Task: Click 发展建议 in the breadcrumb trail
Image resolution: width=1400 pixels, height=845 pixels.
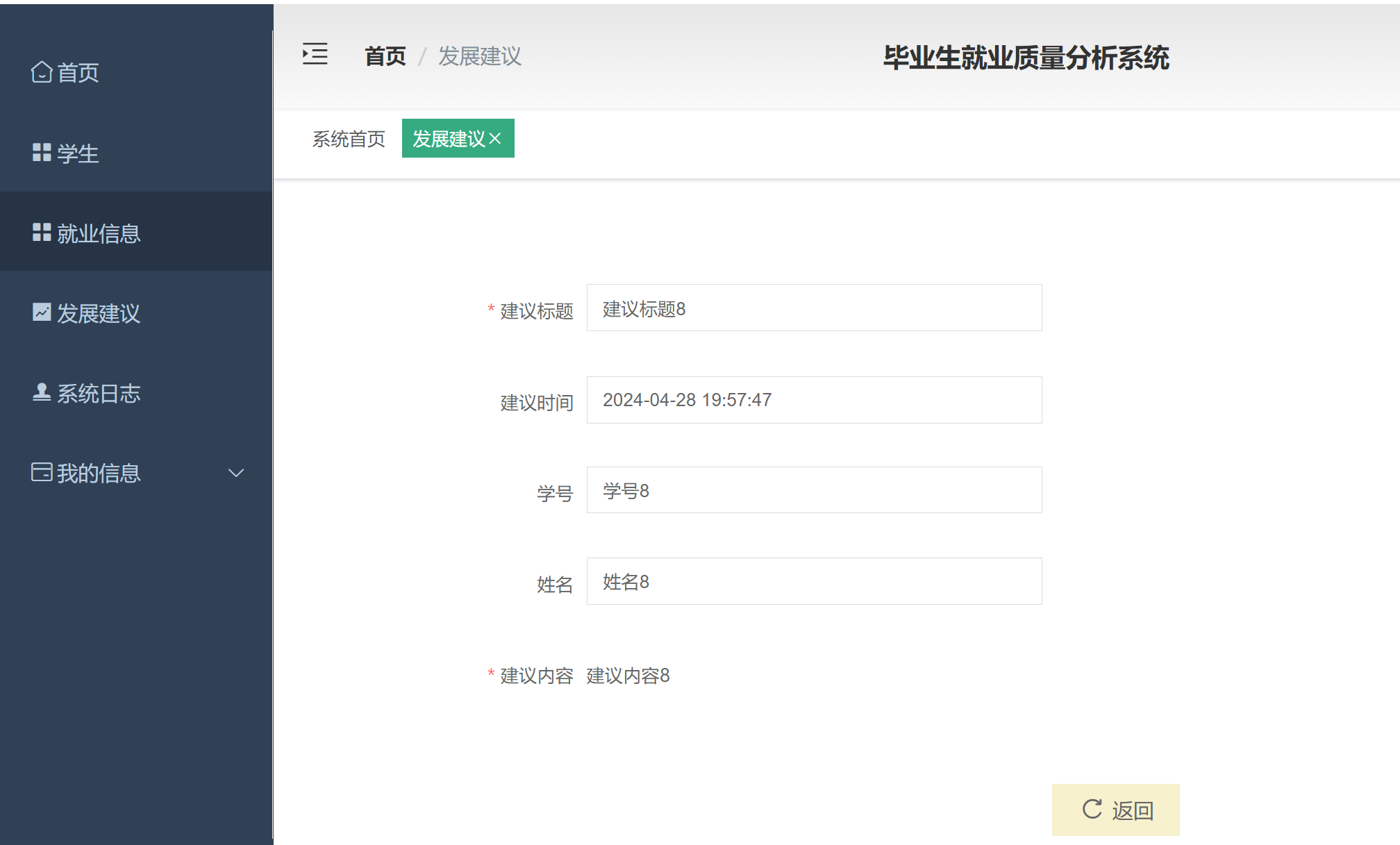Action: [479, 56]
